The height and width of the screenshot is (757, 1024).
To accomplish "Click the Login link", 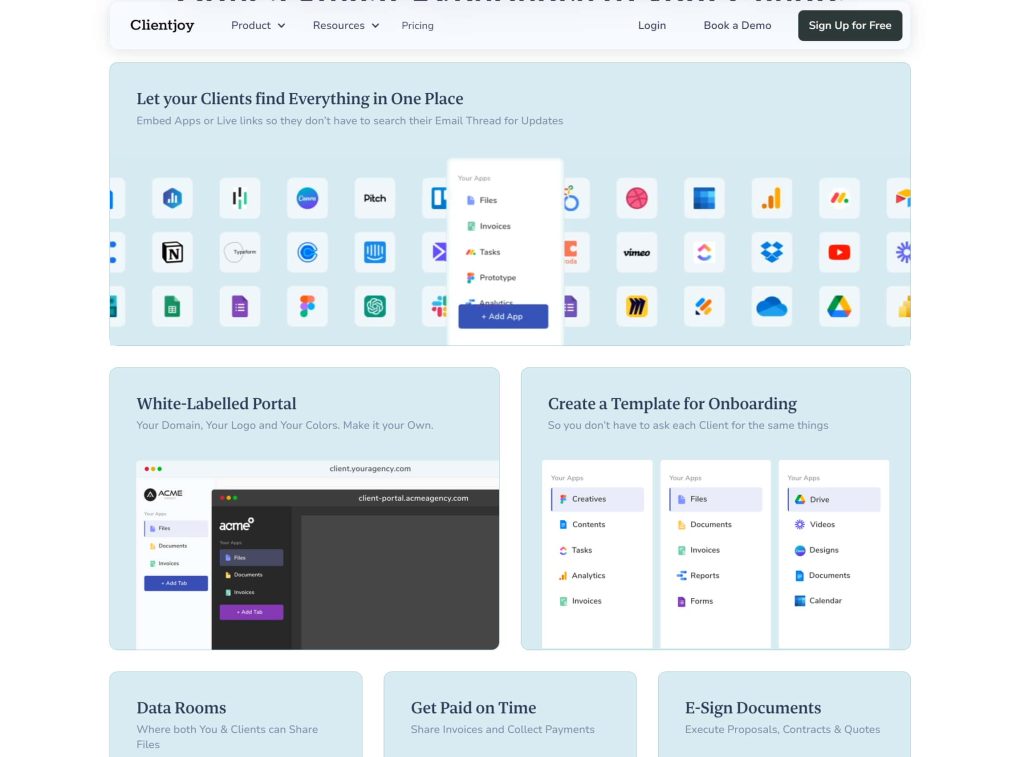I will click(652, 25).
